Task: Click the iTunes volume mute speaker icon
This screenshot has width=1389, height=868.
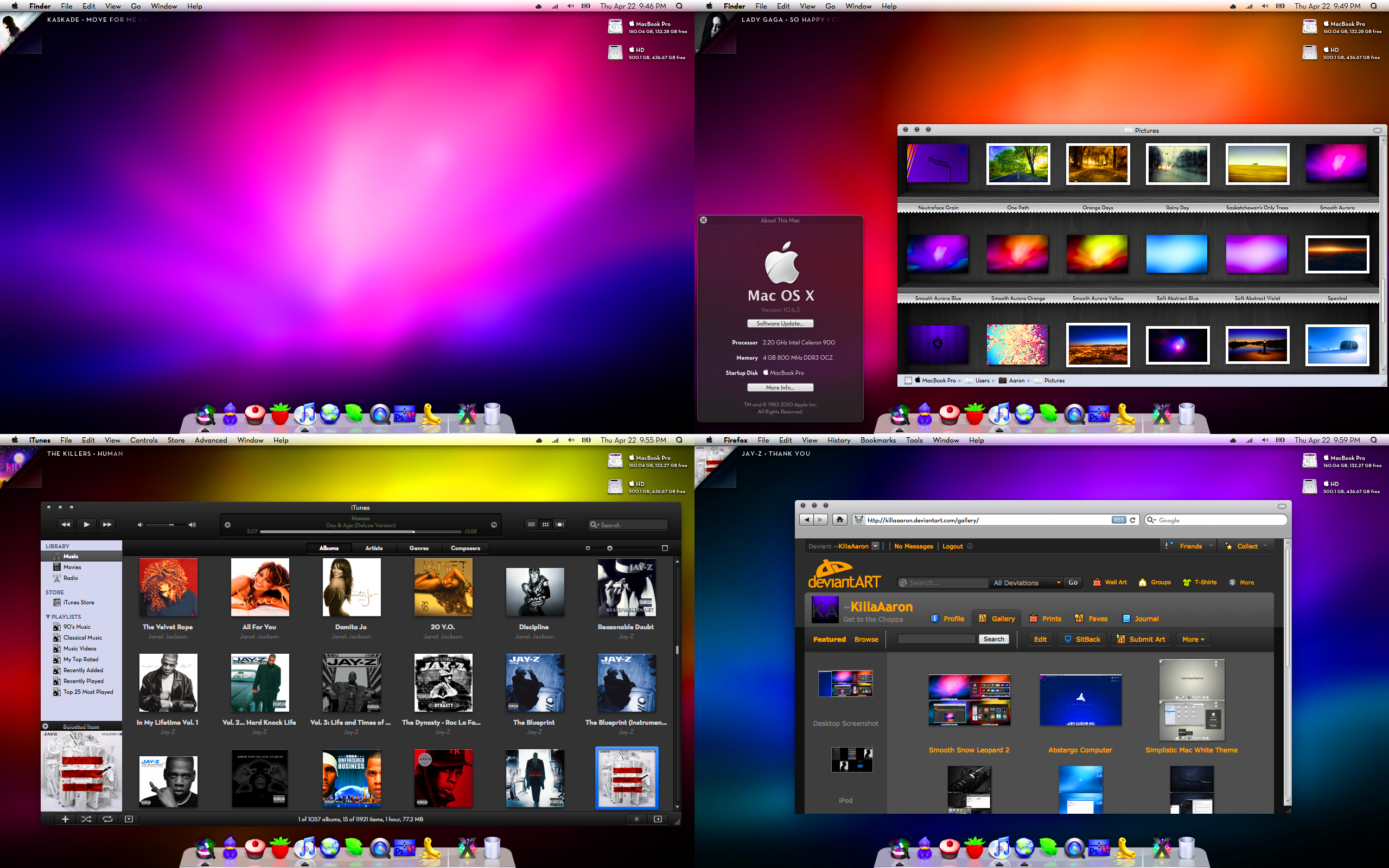Action: [140, 525]
